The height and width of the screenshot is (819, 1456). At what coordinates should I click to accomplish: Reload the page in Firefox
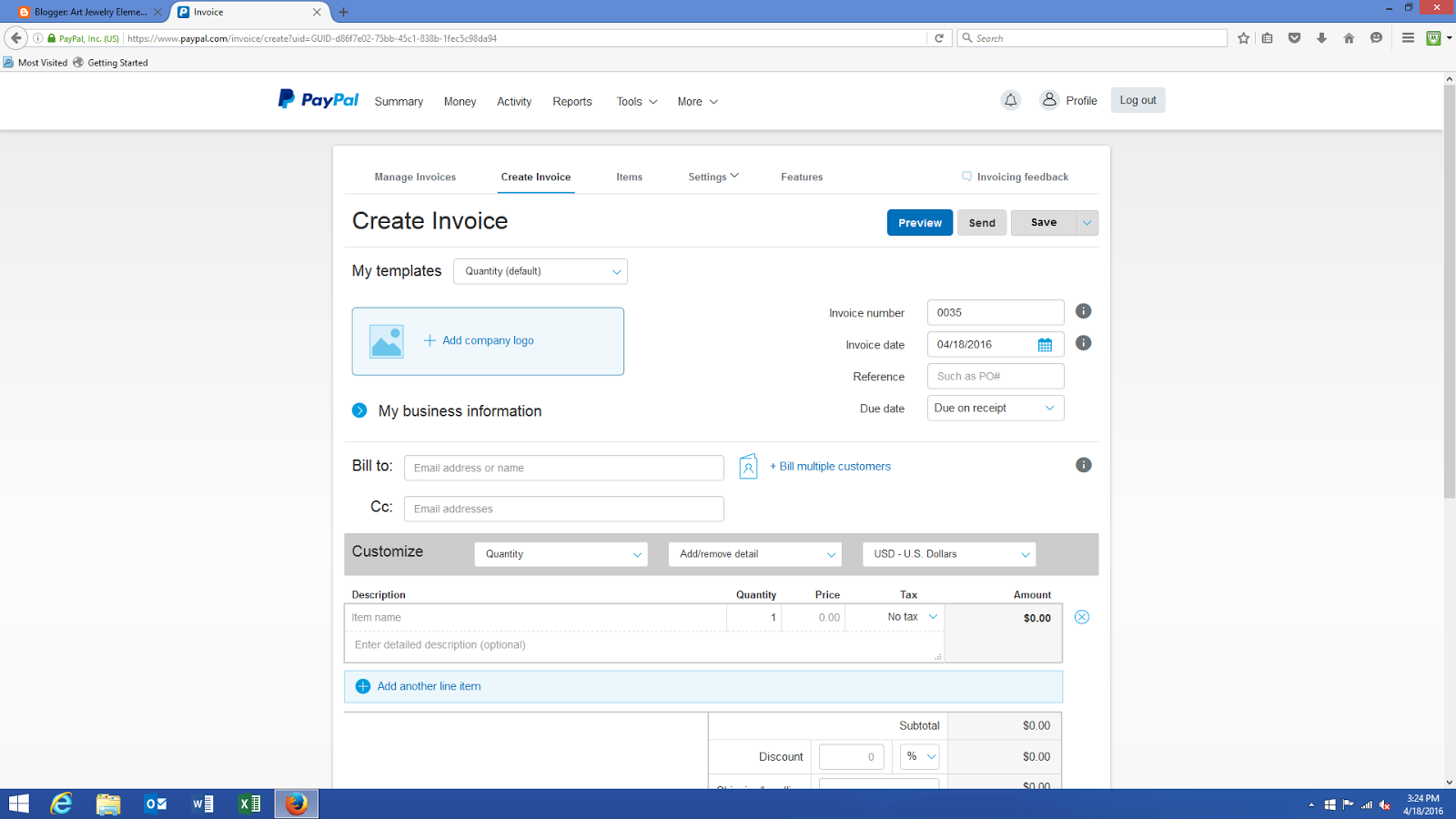939,38
